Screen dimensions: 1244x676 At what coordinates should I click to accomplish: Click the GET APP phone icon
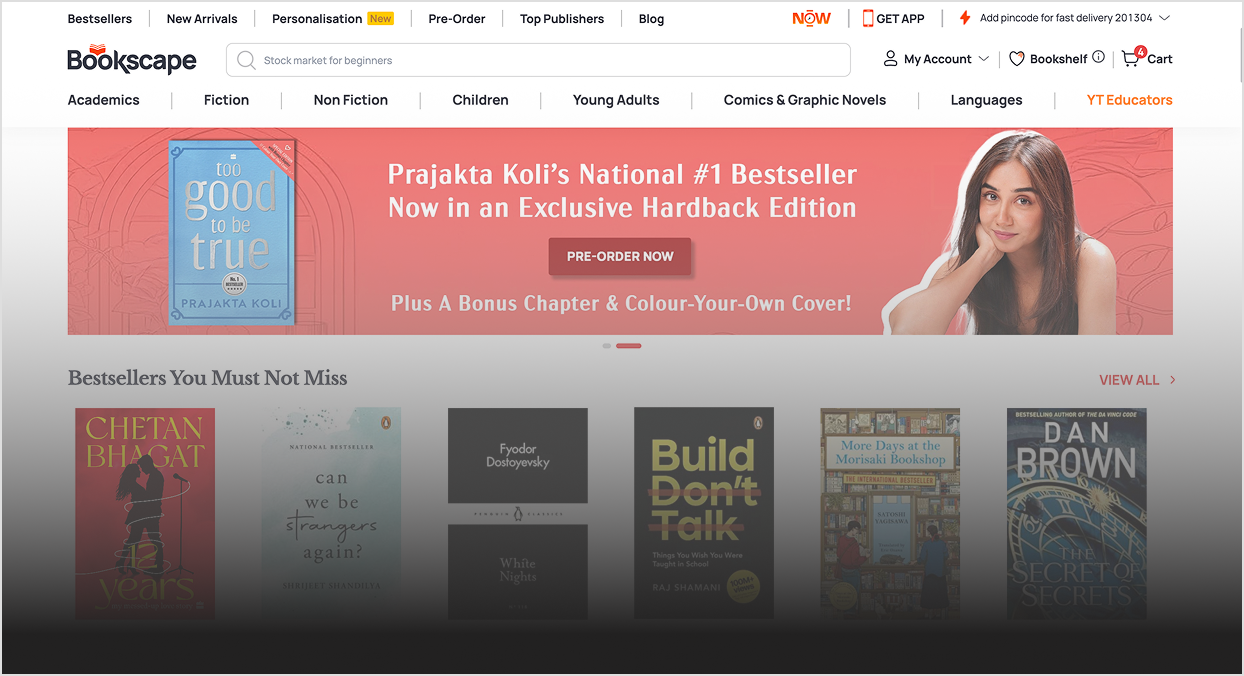point(868,18)
